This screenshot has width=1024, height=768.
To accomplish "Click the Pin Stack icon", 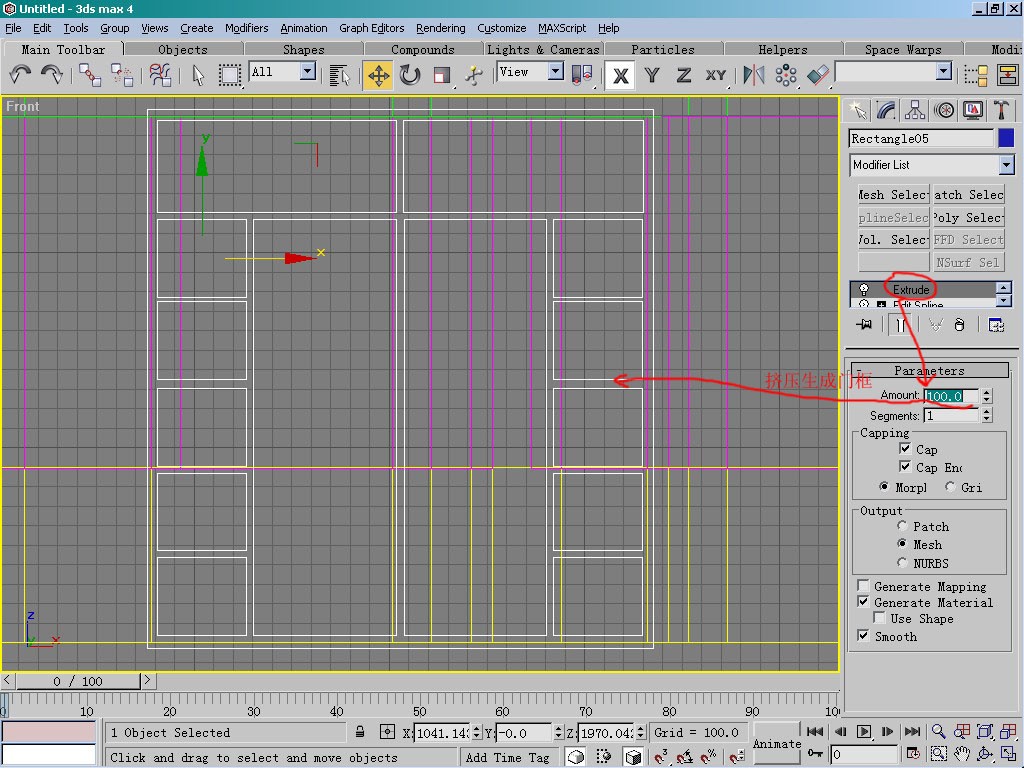I will 865,325.
